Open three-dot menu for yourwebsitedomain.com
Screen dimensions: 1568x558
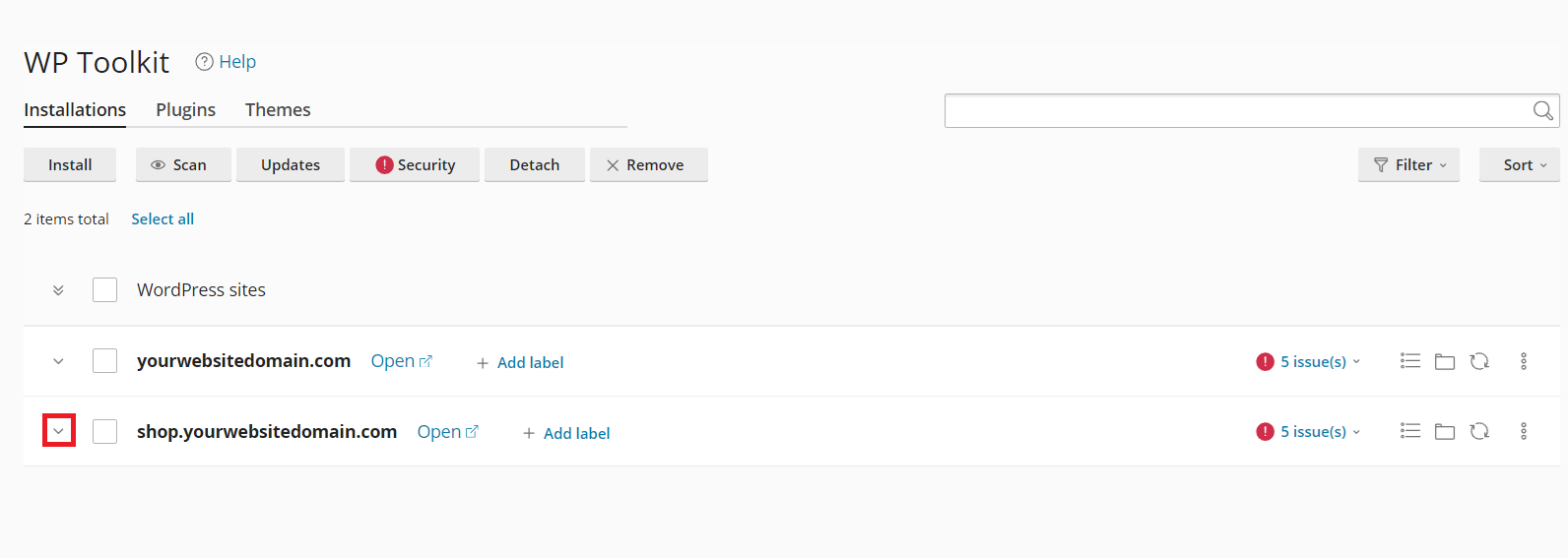point(1523,361)
